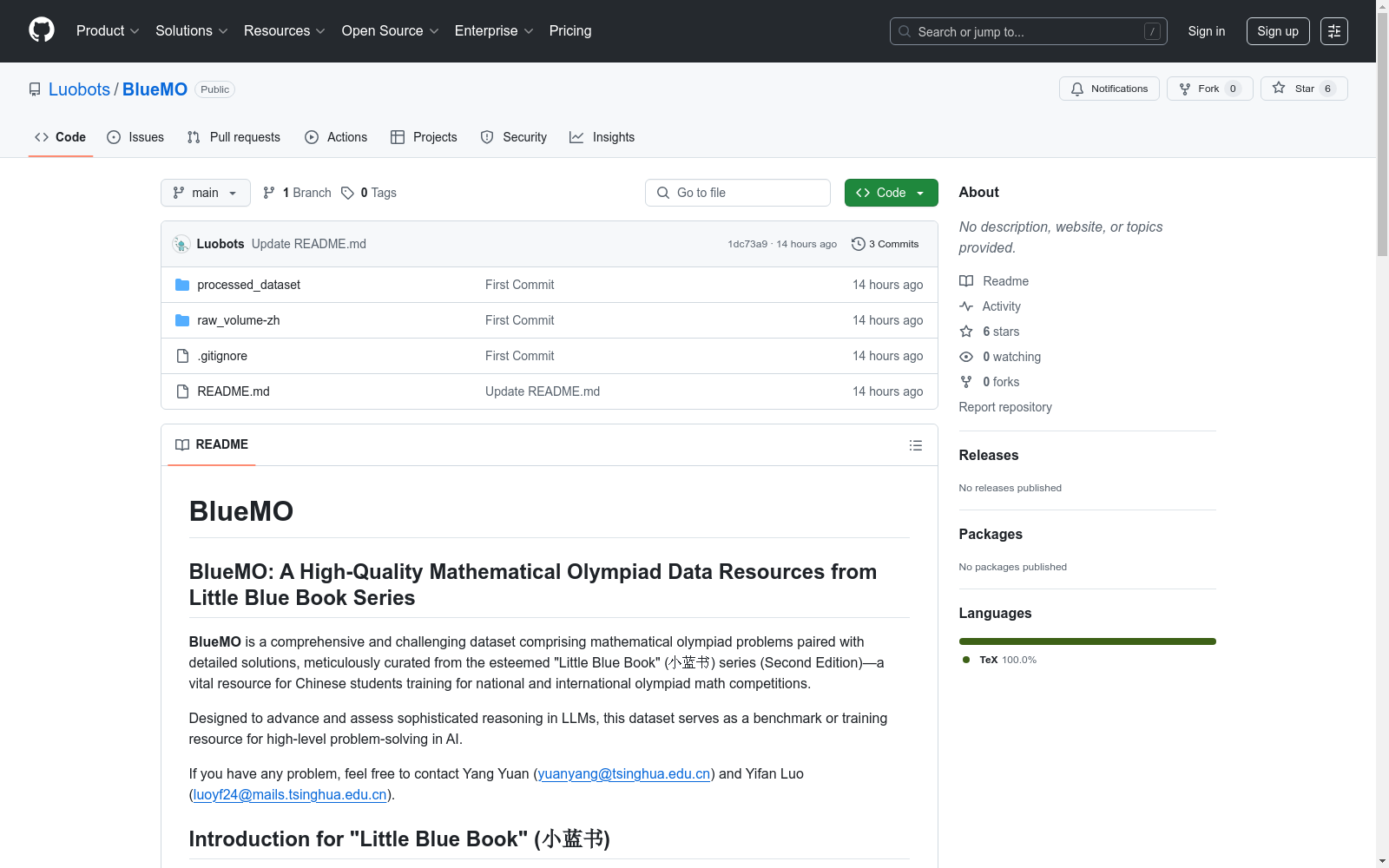The image size is (1389, 868).
Task: Expand the Product menu
Action: 108,31
